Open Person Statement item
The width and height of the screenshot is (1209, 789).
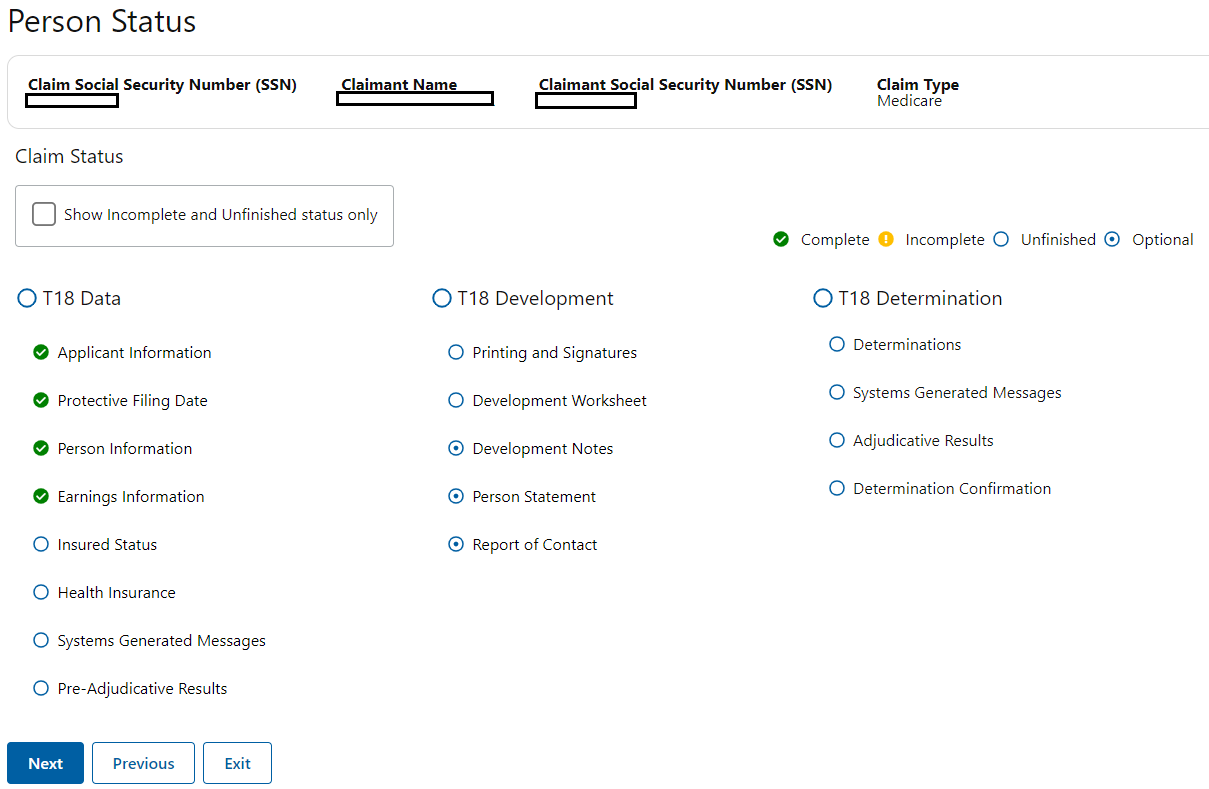point(534,496)
